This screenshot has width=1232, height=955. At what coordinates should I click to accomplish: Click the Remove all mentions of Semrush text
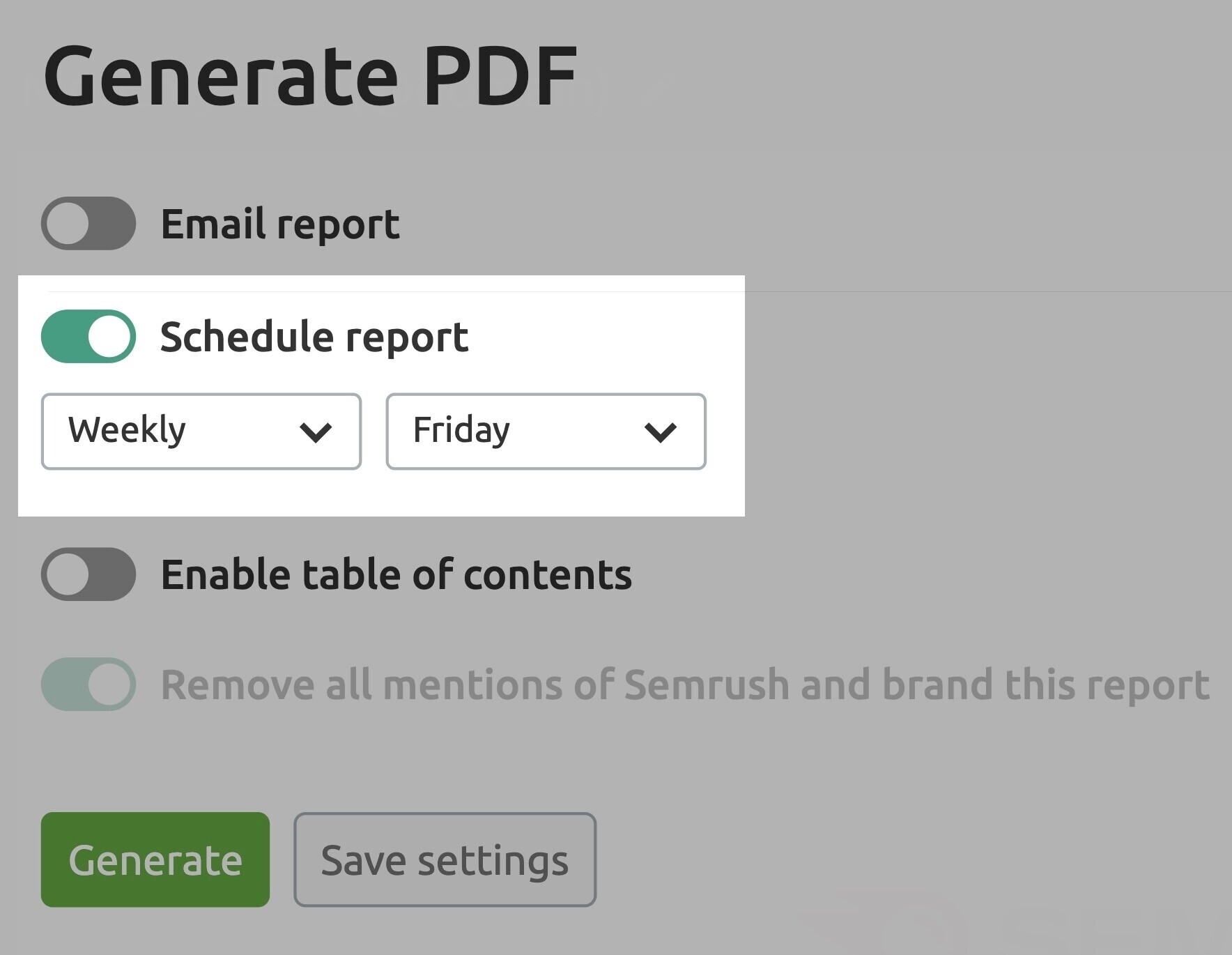pos(686,685)
